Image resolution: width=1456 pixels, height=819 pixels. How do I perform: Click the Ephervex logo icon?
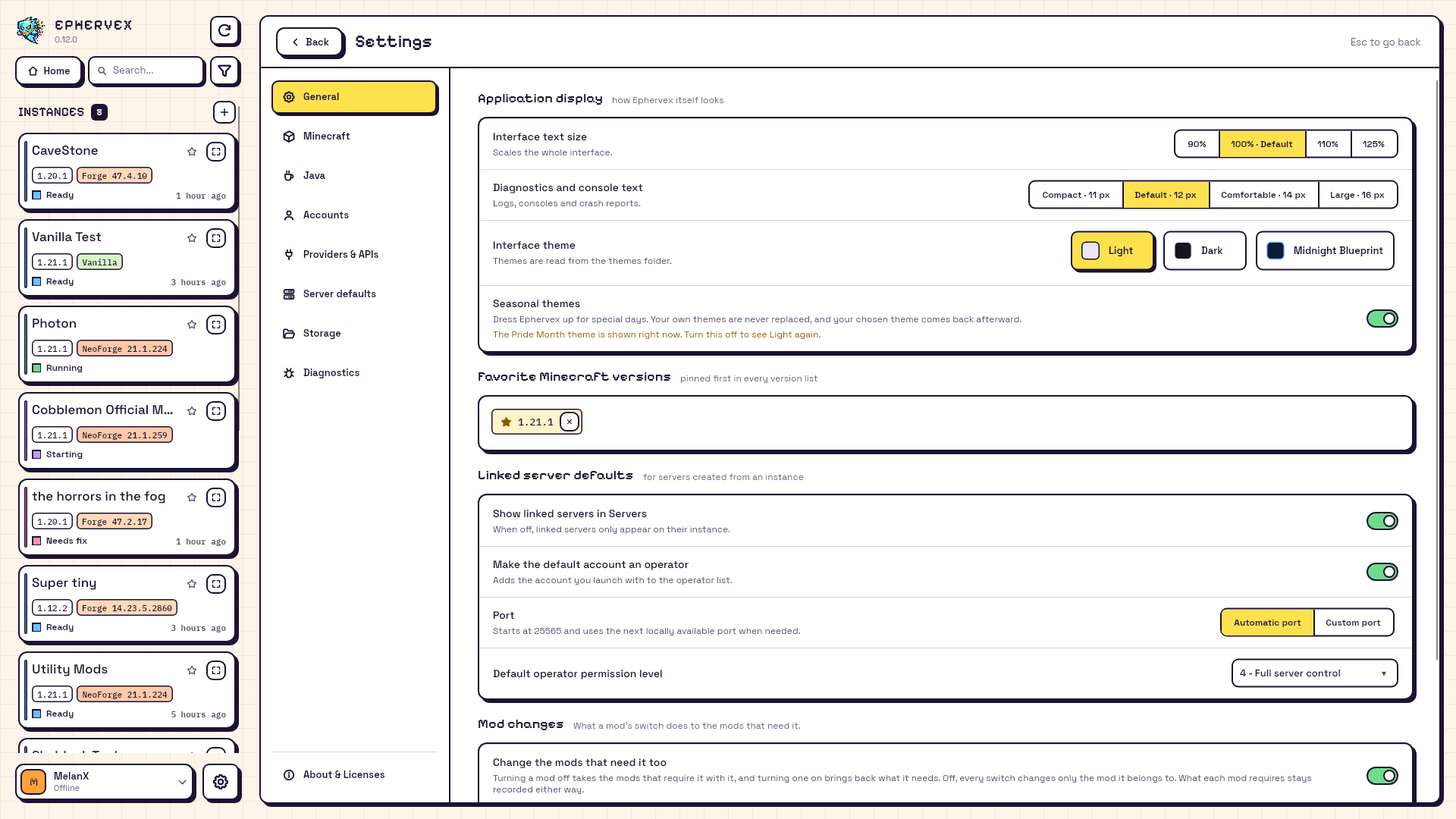tap(31, 30)
